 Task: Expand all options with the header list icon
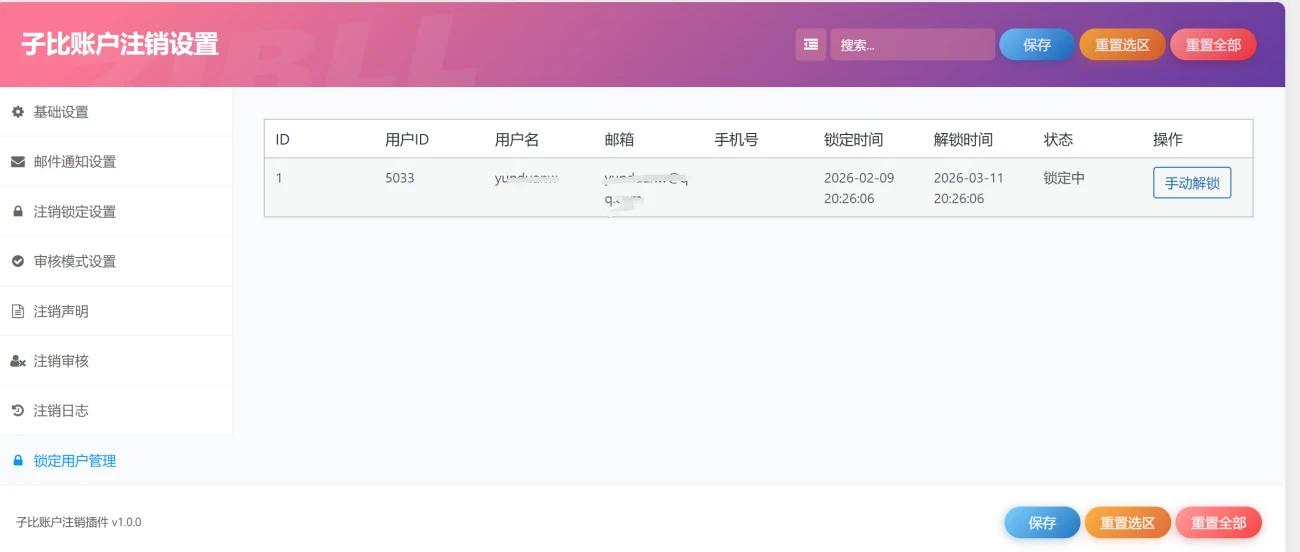point(810,45)
